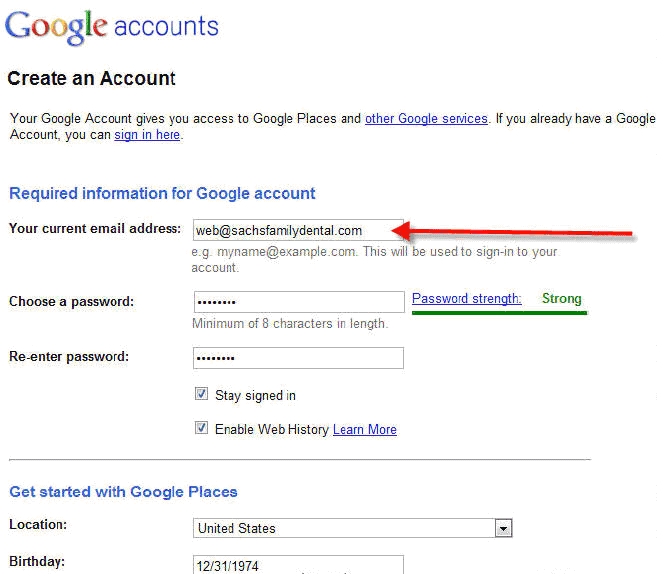Click the Enable Web History label text
The width and height of the screenshot is (665, 574).
tap(272, 429)
